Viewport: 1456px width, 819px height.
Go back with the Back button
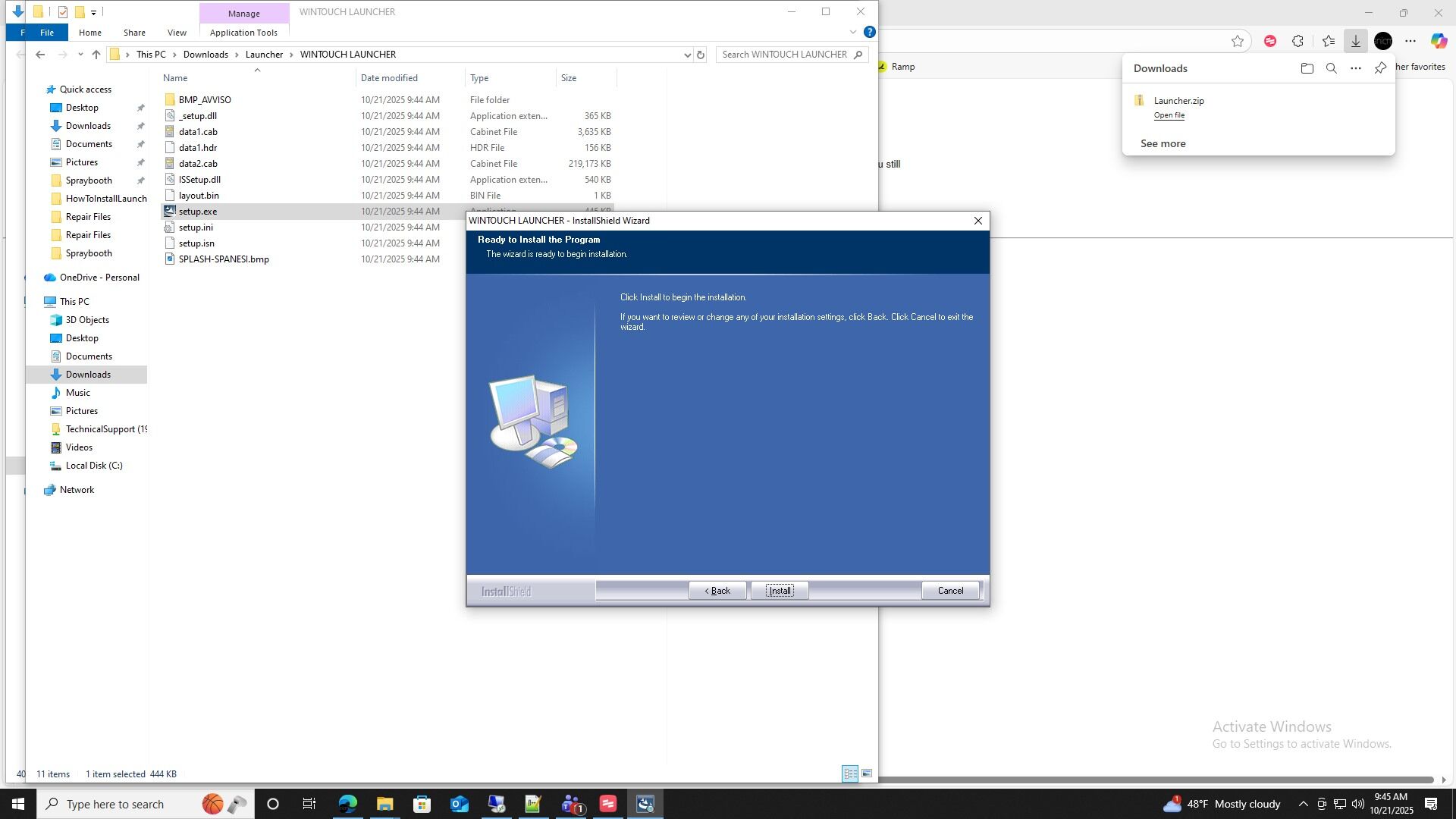tap(717, 591)
